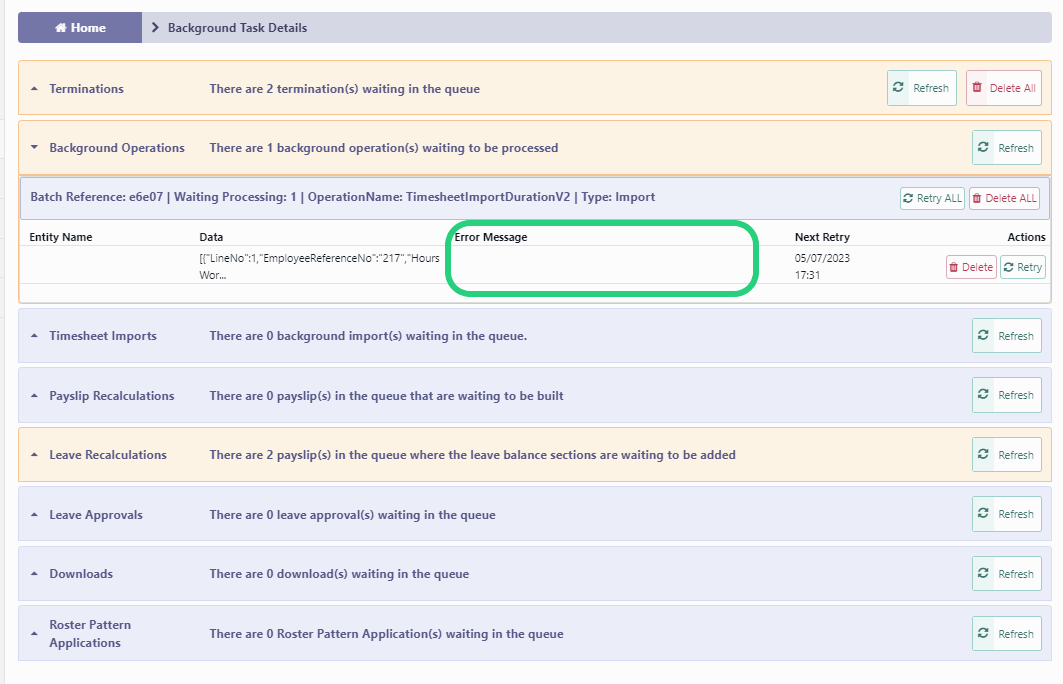Expand the Payslip Recalculations section arrow

[x=35, y=396]
